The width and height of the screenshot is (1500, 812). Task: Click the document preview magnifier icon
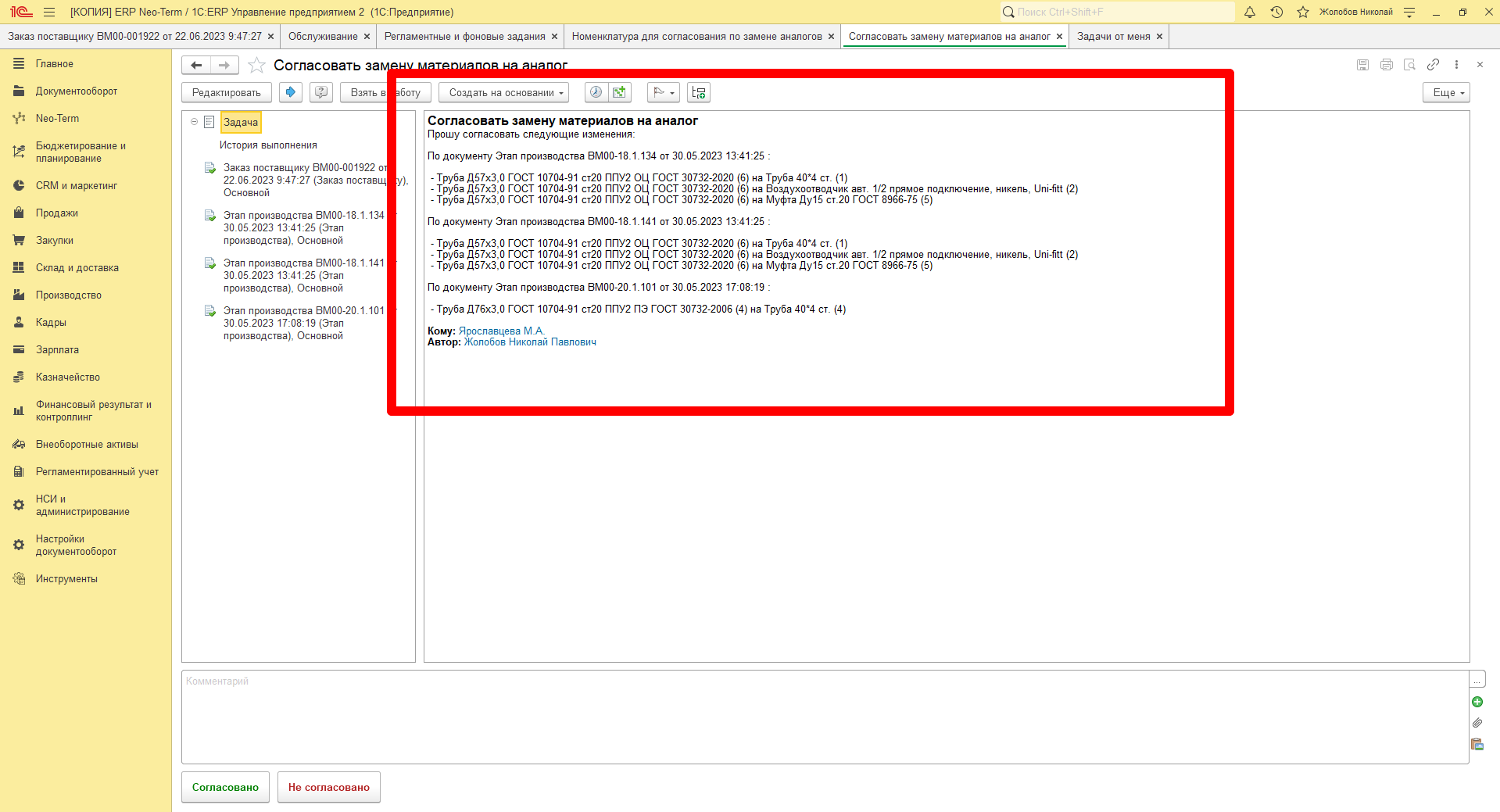point(1409,65)
